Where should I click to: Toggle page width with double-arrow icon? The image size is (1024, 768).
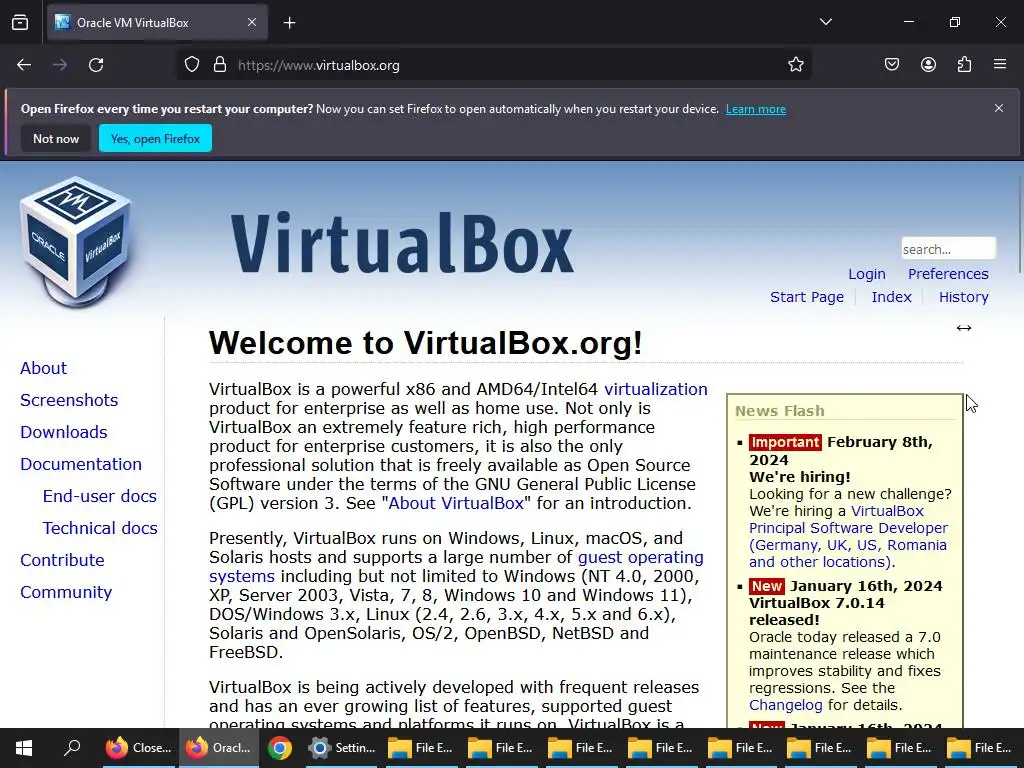[964, 328]
